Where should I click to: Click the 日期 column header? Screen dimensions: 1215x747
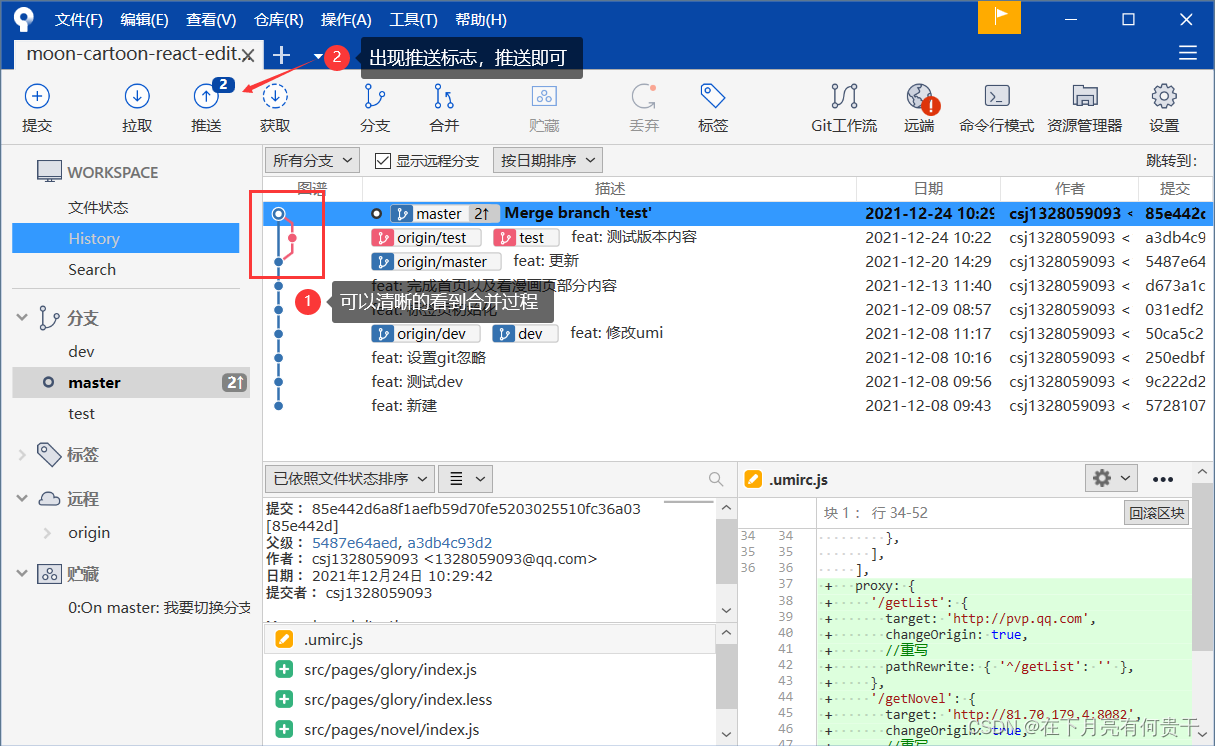point(928,188)
